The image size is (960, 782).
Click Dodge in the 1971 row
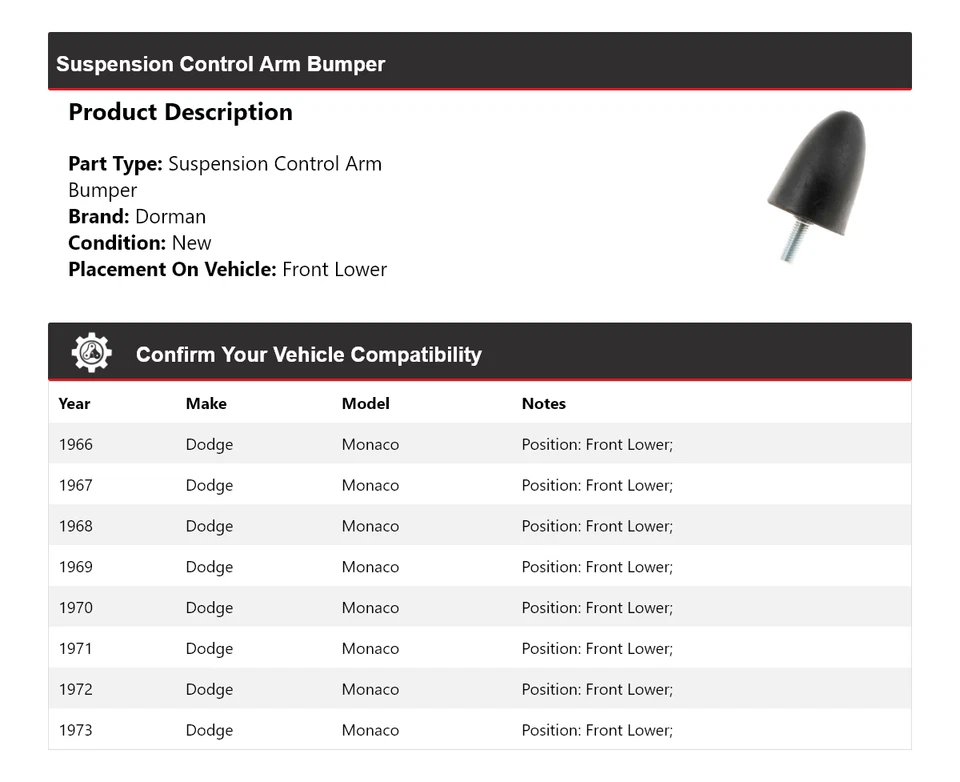(209, 649)
